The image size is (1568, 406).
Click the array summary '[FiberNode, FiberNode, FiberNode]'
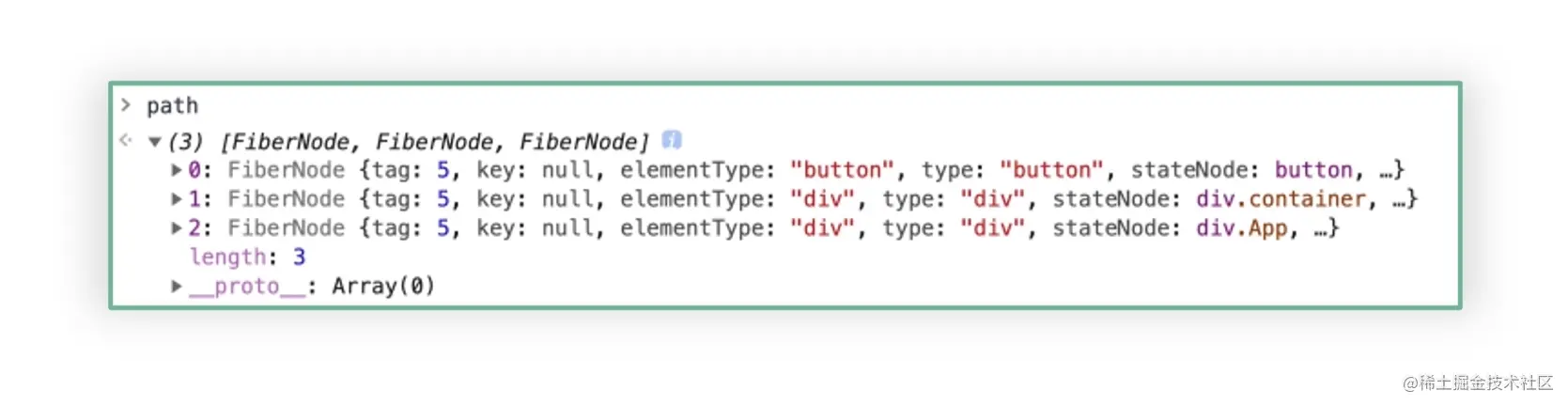click(434, 142)
